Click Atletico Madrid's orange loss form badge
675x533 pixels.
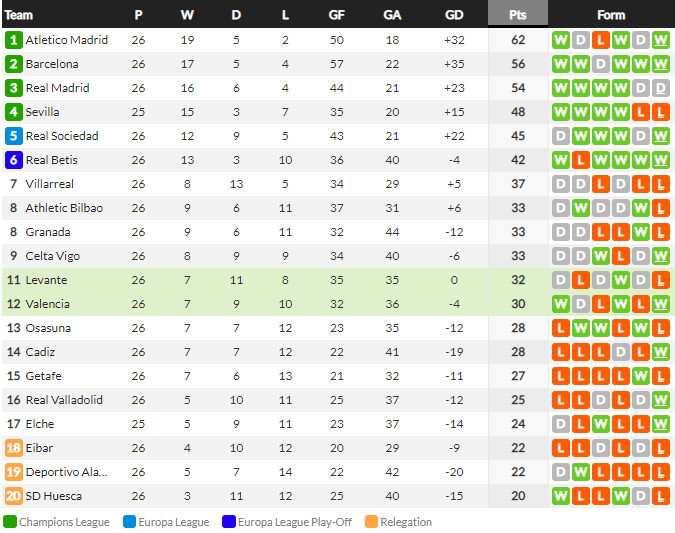[600, 40]
